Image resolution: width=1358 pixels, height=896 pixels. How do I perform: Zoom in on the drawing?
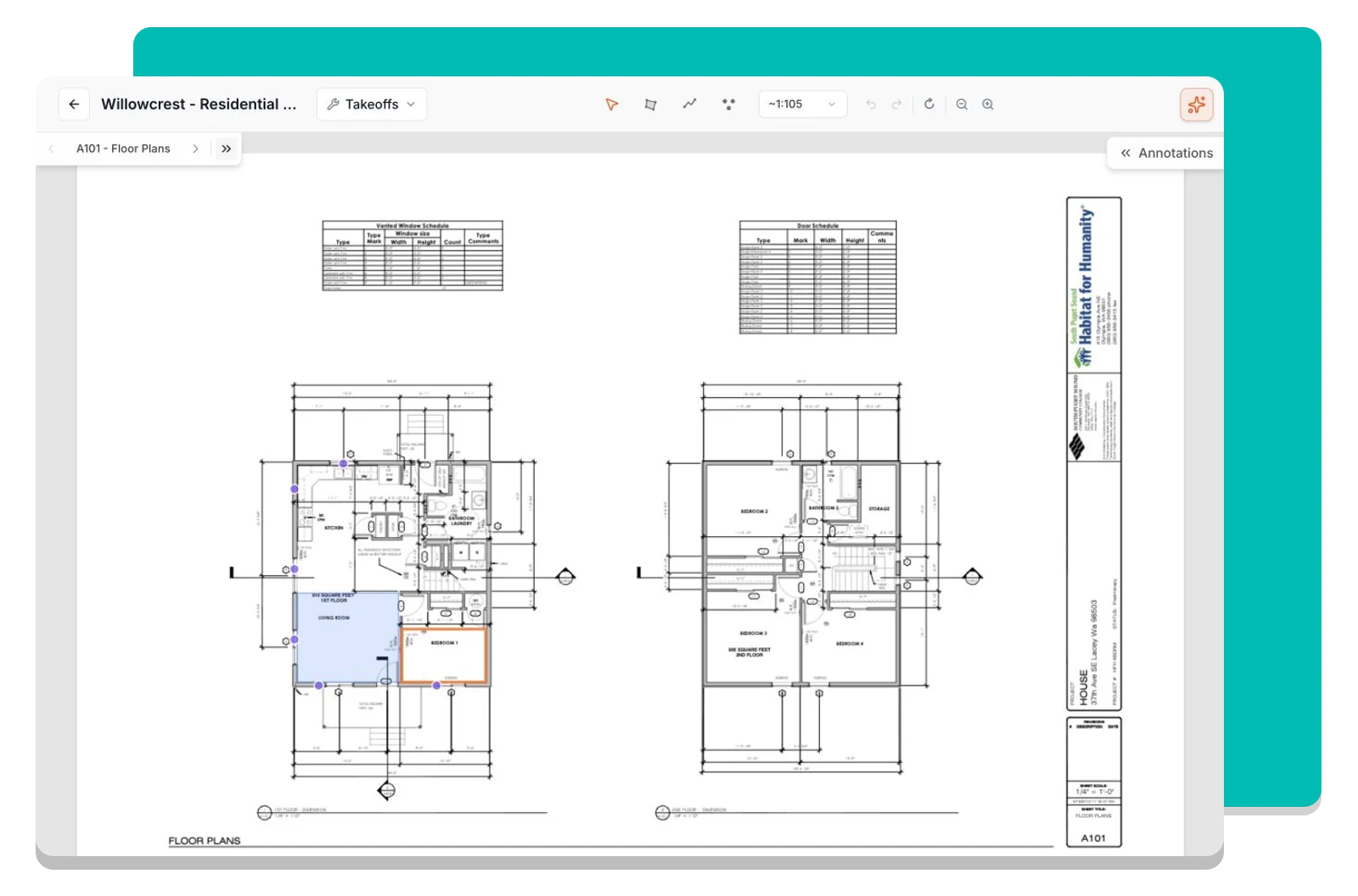988,104
